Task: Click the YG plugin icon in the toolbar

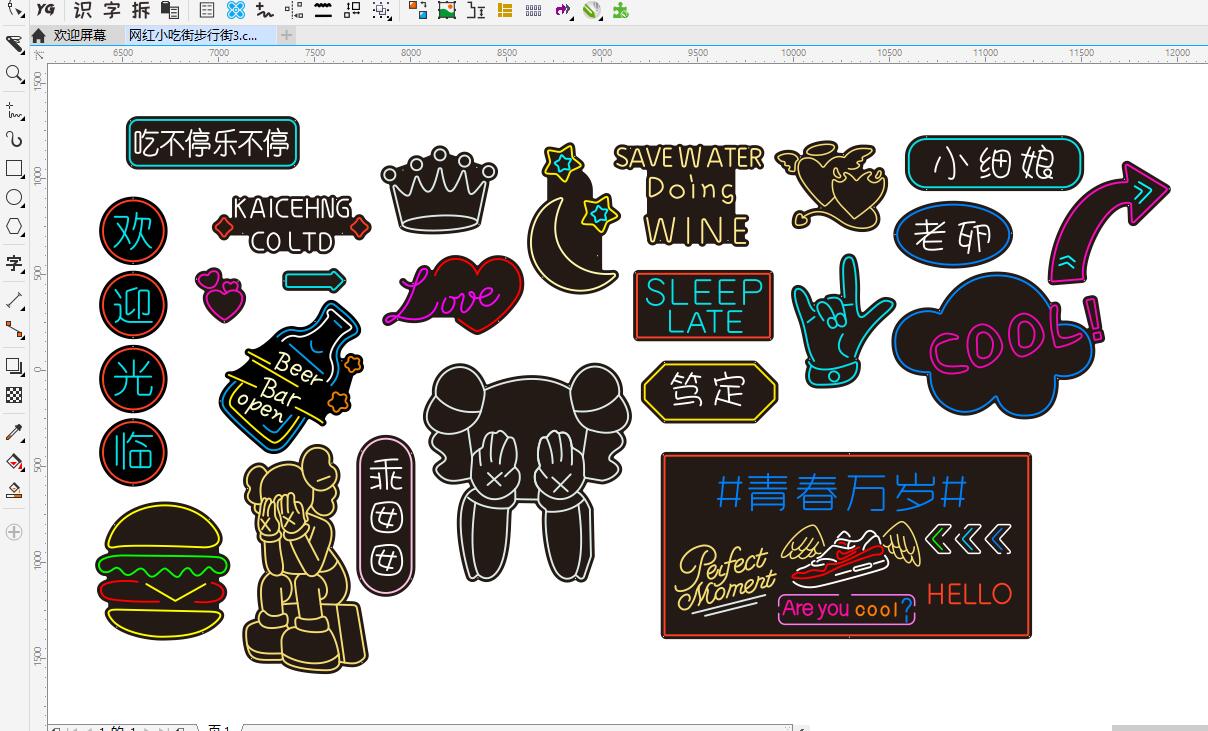Action: (x=46, y=10)
